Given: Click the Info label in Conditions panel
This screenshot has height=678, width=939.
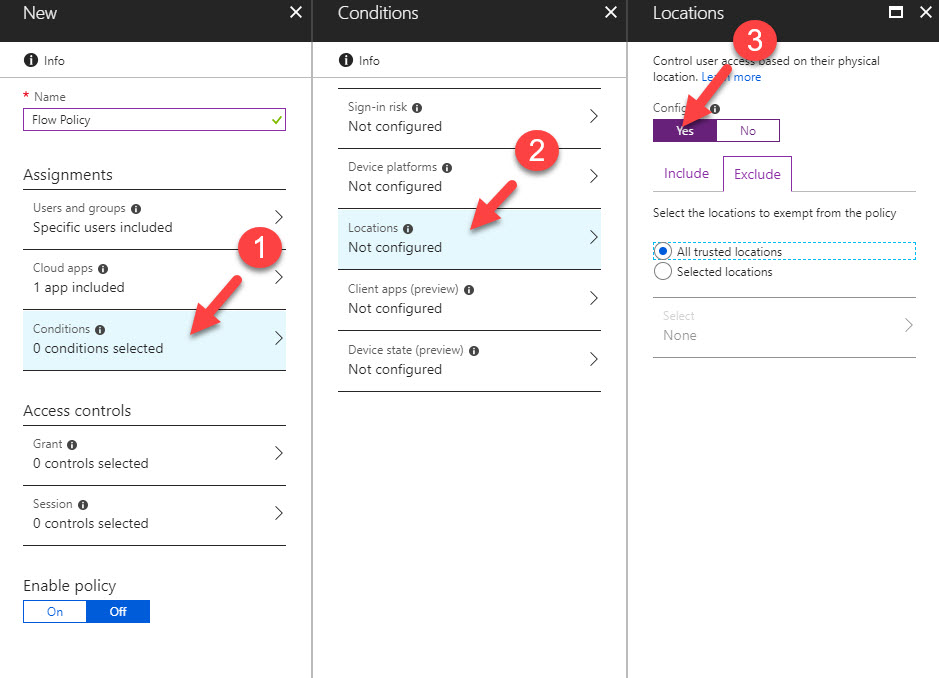Looking at the screenshot, I should click(369, 60).
